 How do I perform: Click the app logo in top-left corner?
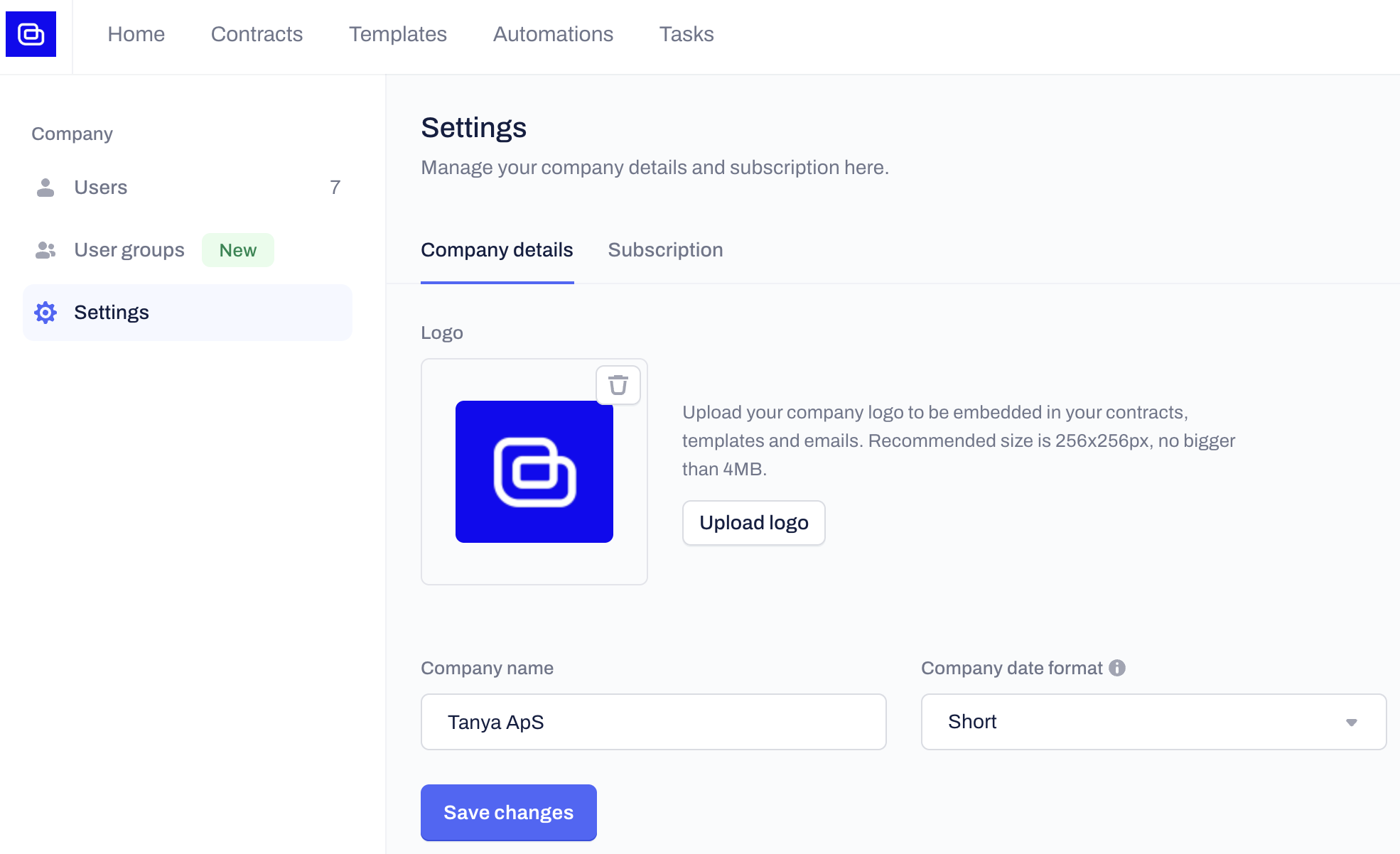coord(31,34)
